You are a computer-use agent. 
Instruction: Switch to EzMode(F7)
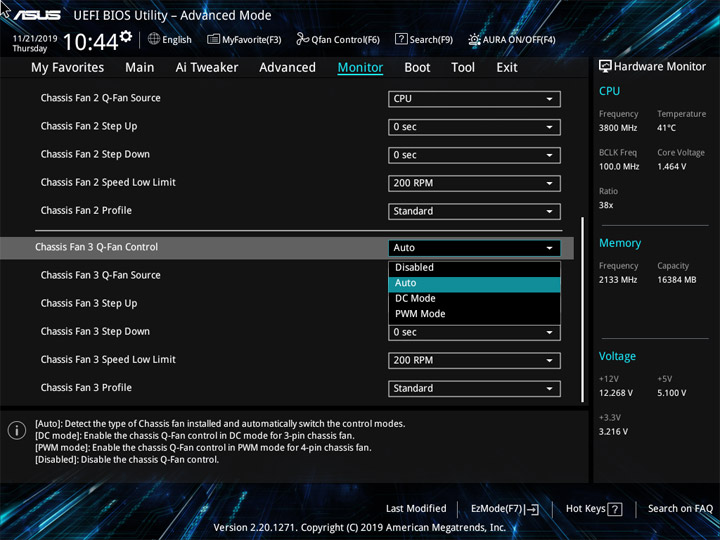[x=505, y=509]
